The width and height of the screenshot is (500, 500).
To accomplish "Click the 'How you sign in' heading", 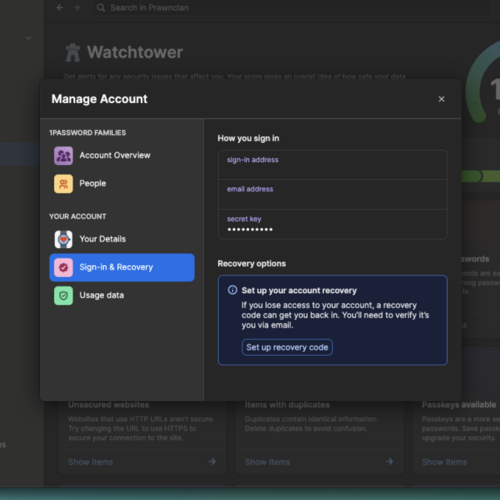I will [x=248, y=138].
